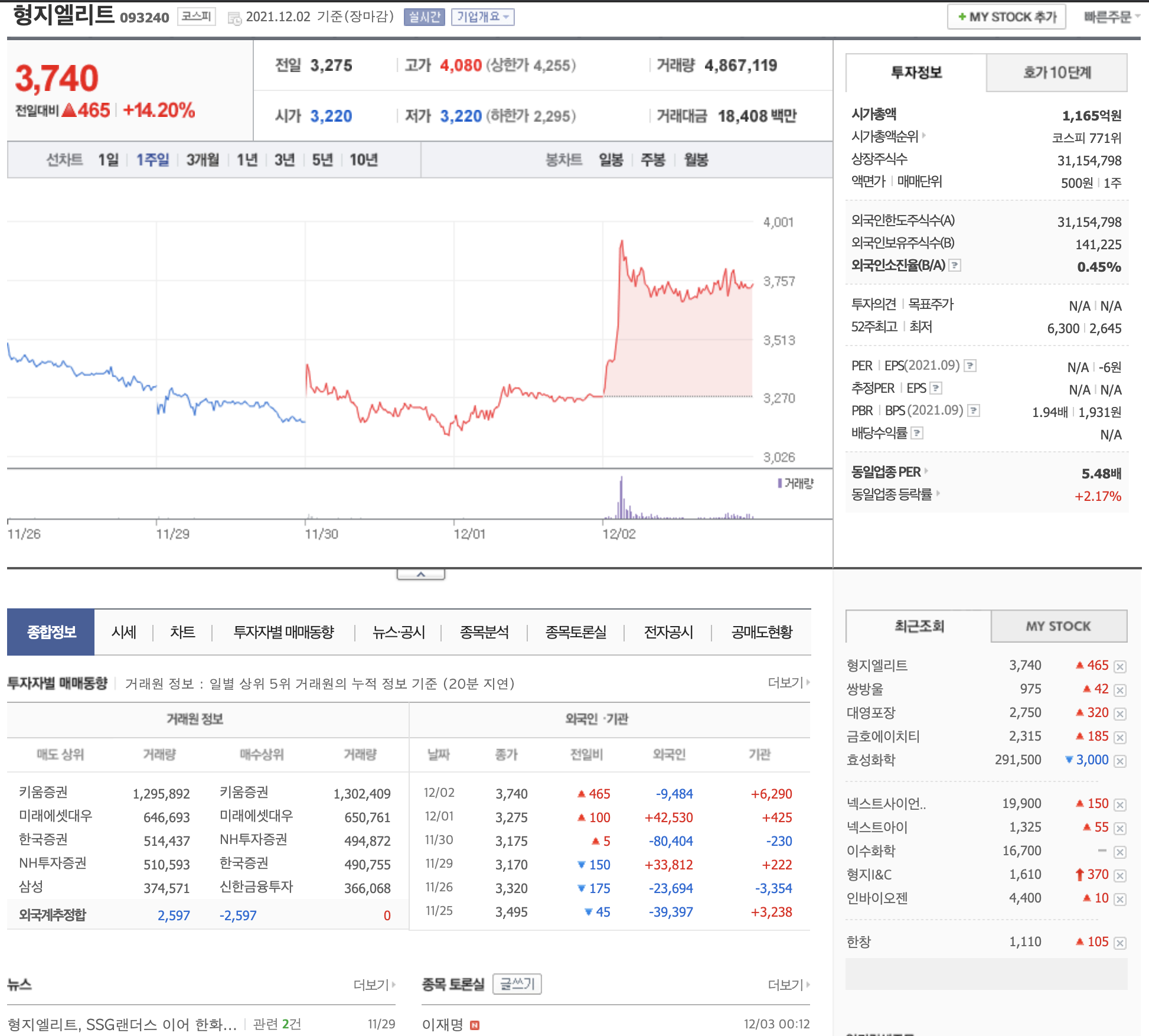The image size is (1149, 1036).
Task: Open 기업개요 dropdown
Action: pos(482,17)
